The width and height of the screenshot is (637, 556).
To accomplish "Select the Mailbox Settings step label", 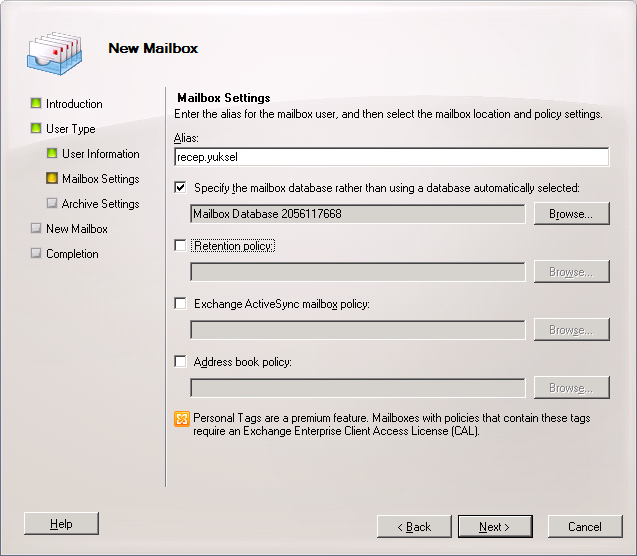I will tap(101, 179).
